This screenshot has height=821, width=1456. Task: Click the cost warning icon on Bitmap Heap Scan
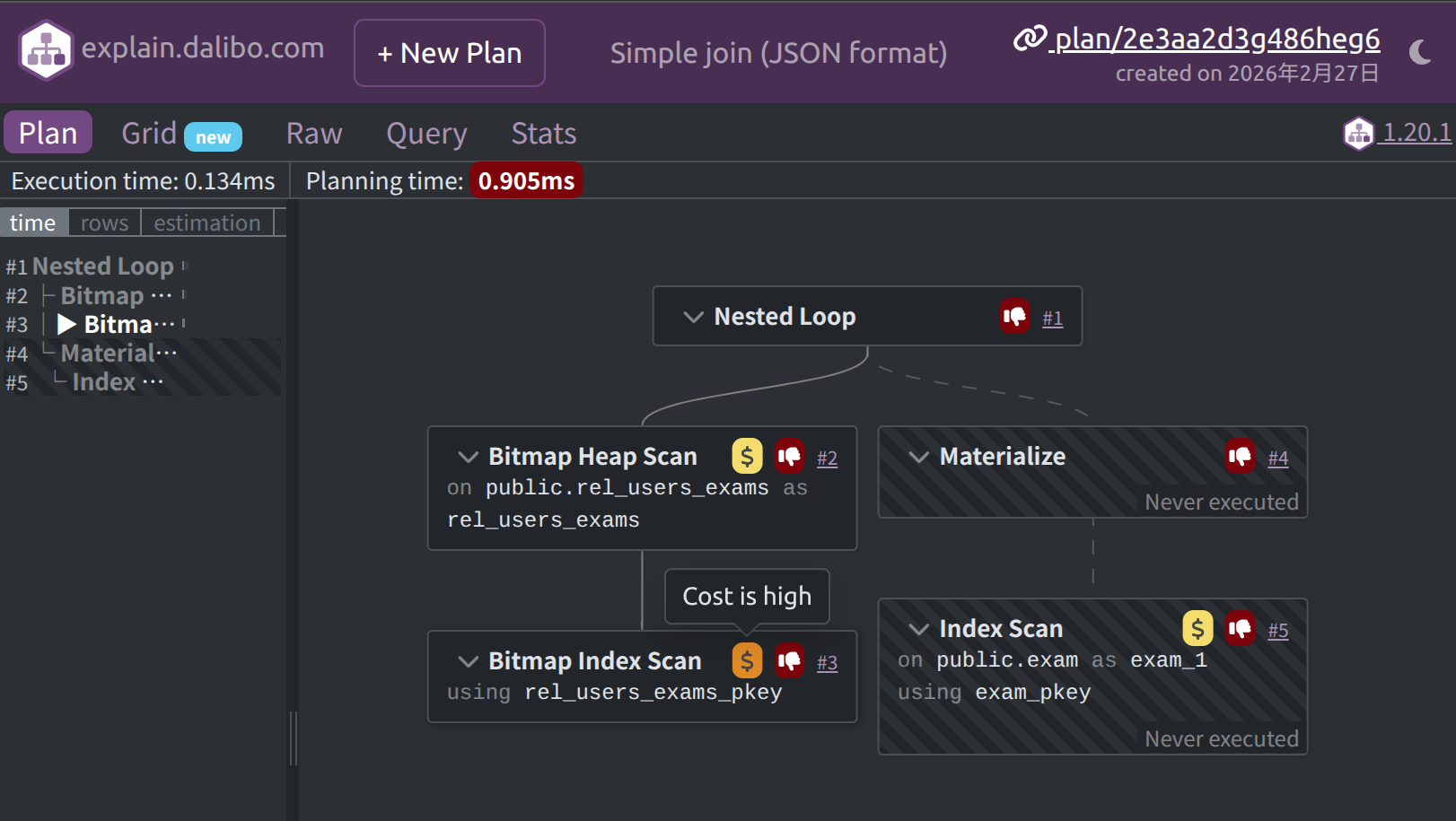click(x=747, y=457)
